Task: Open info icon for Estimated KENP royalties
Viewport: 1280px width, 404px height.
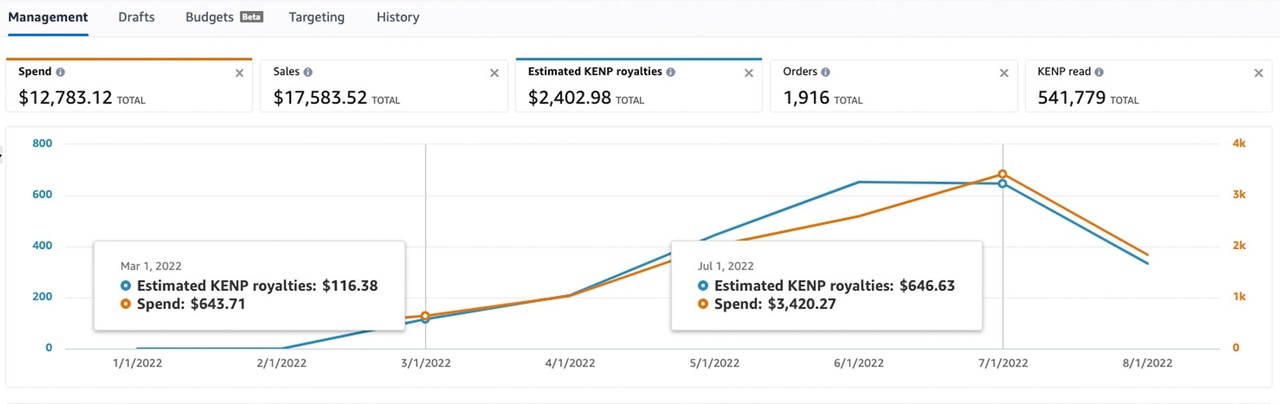Action: point(670,73)
